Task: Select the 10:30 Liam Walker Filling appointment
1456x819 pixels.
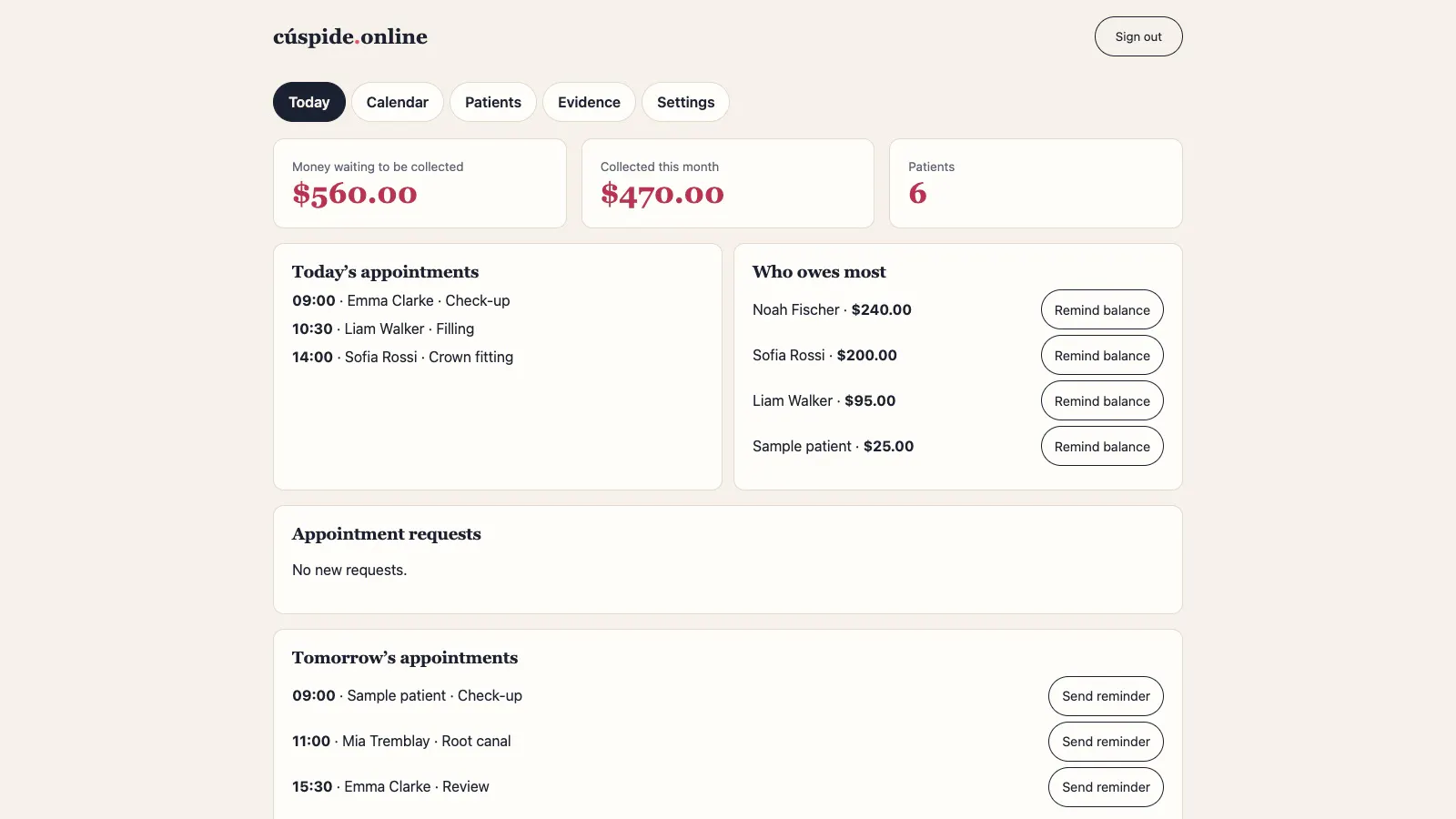Action: pos(383,329)
